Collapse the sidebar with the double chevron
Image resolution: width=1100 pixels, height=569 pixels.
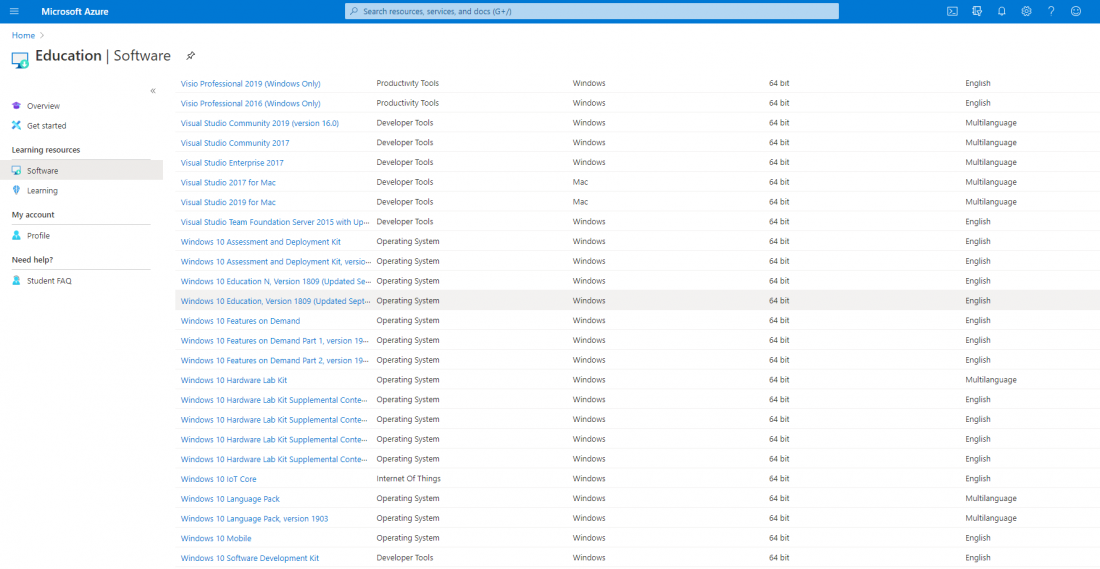click(x=153, y=91)
